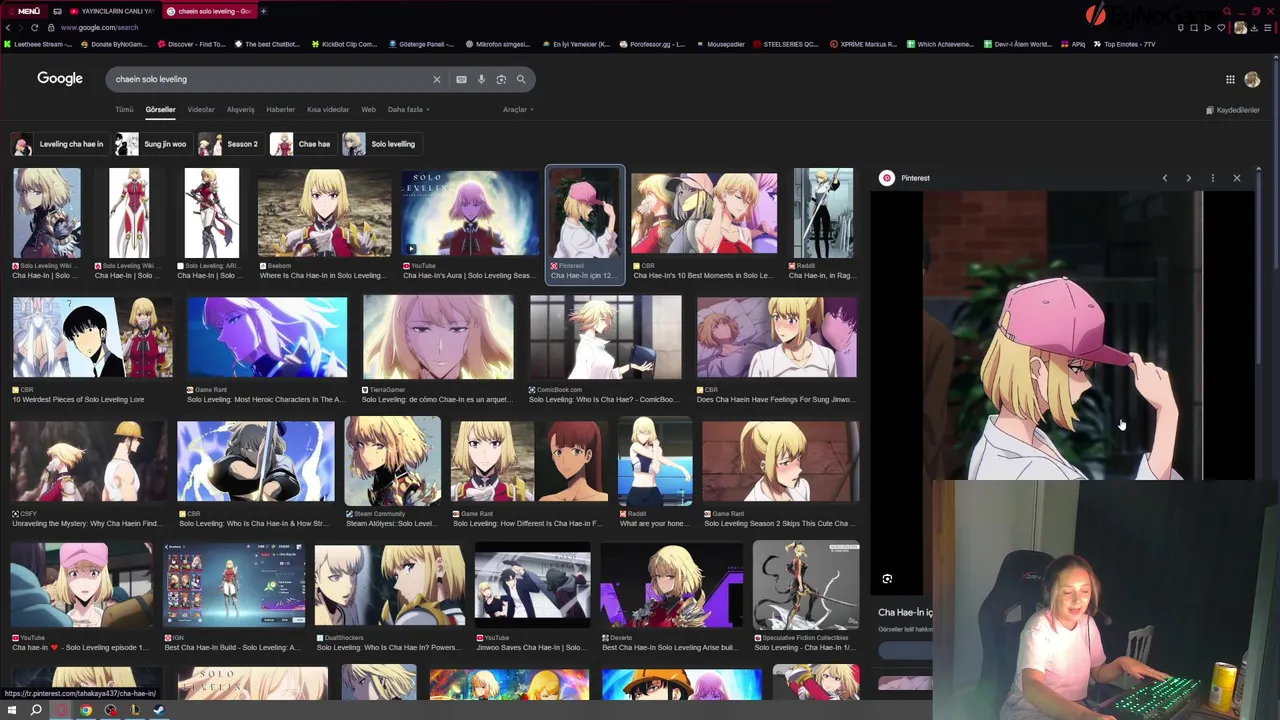This screenshot has width=1280, height=720.
Task: Open a new browser tab
Action: (263, 11)
